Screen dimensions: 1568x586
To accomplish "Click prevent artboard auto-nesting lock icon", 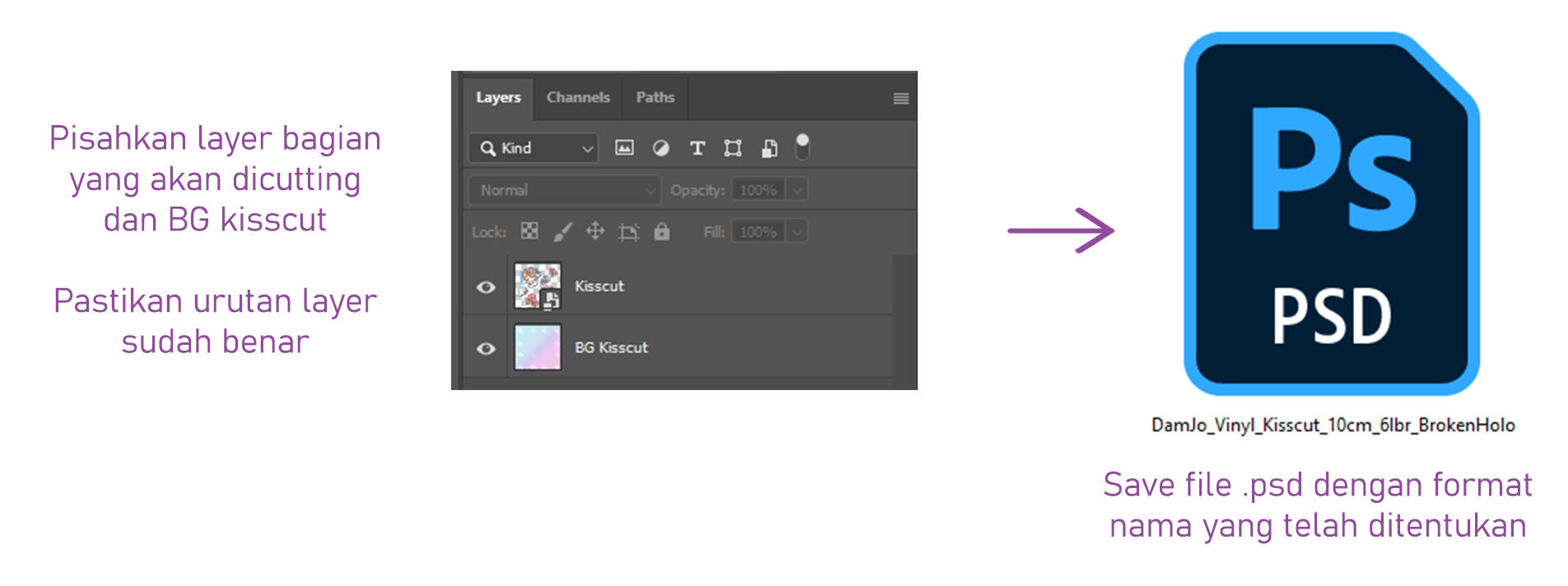I will [x=629, y=232].
